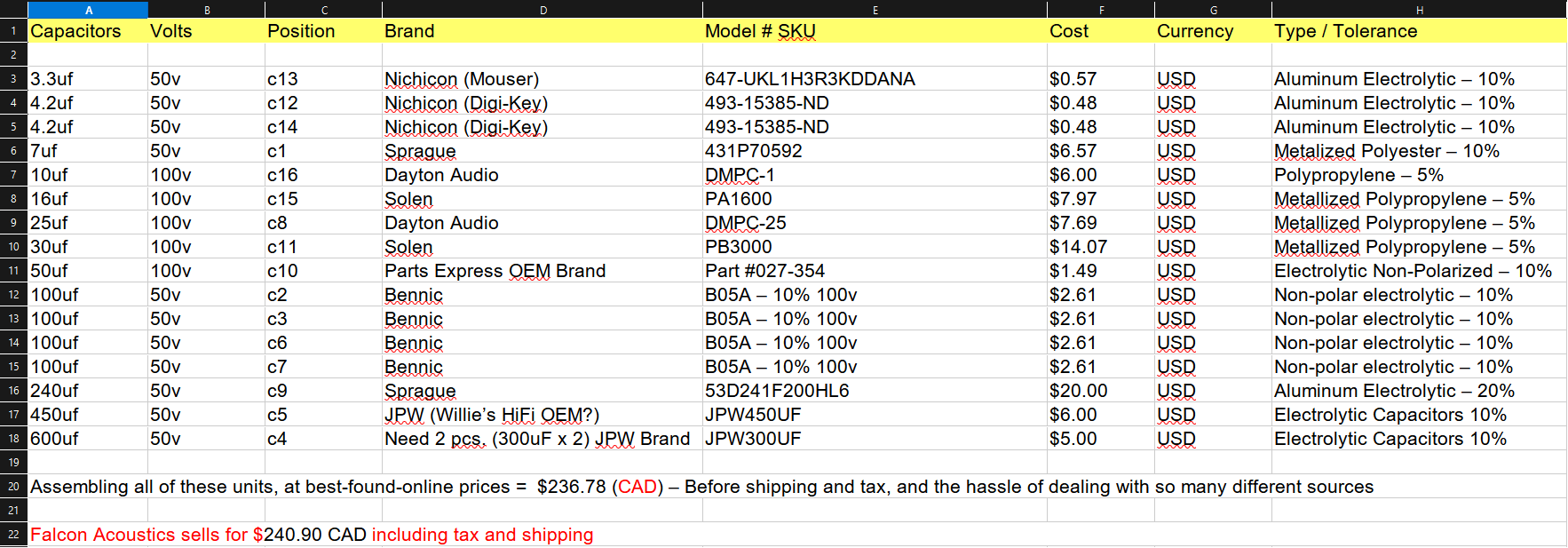
Task: Select the 30uf capacitor cell
Action: [88, 247]
